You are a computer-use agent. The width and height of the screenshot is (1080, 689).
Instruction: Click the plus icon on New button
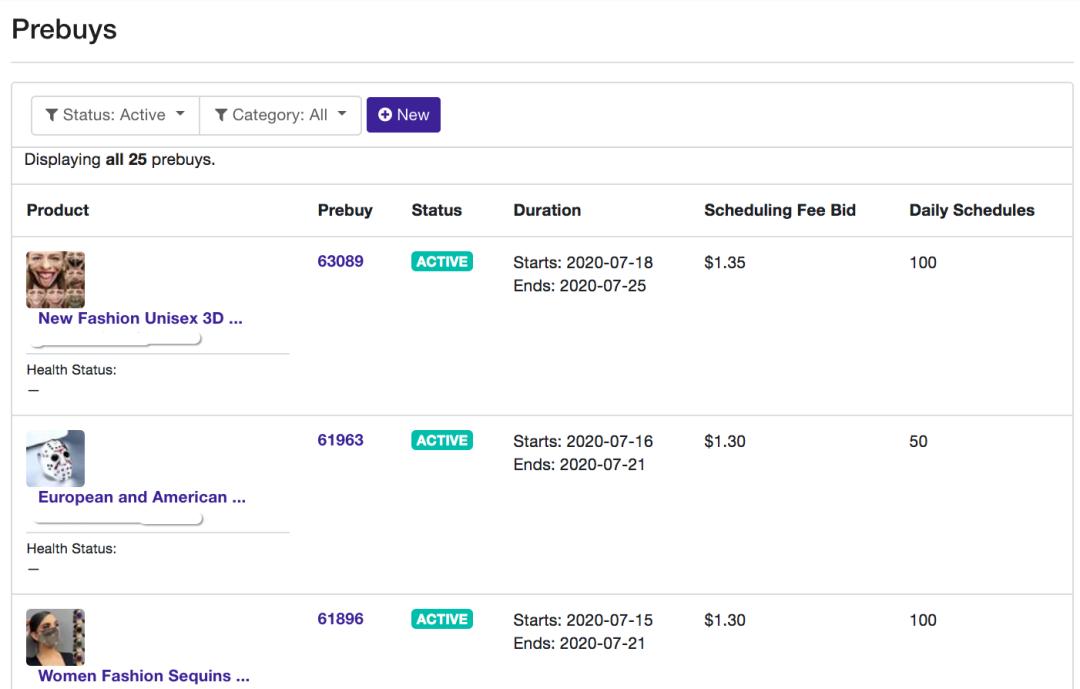[384, 115]
